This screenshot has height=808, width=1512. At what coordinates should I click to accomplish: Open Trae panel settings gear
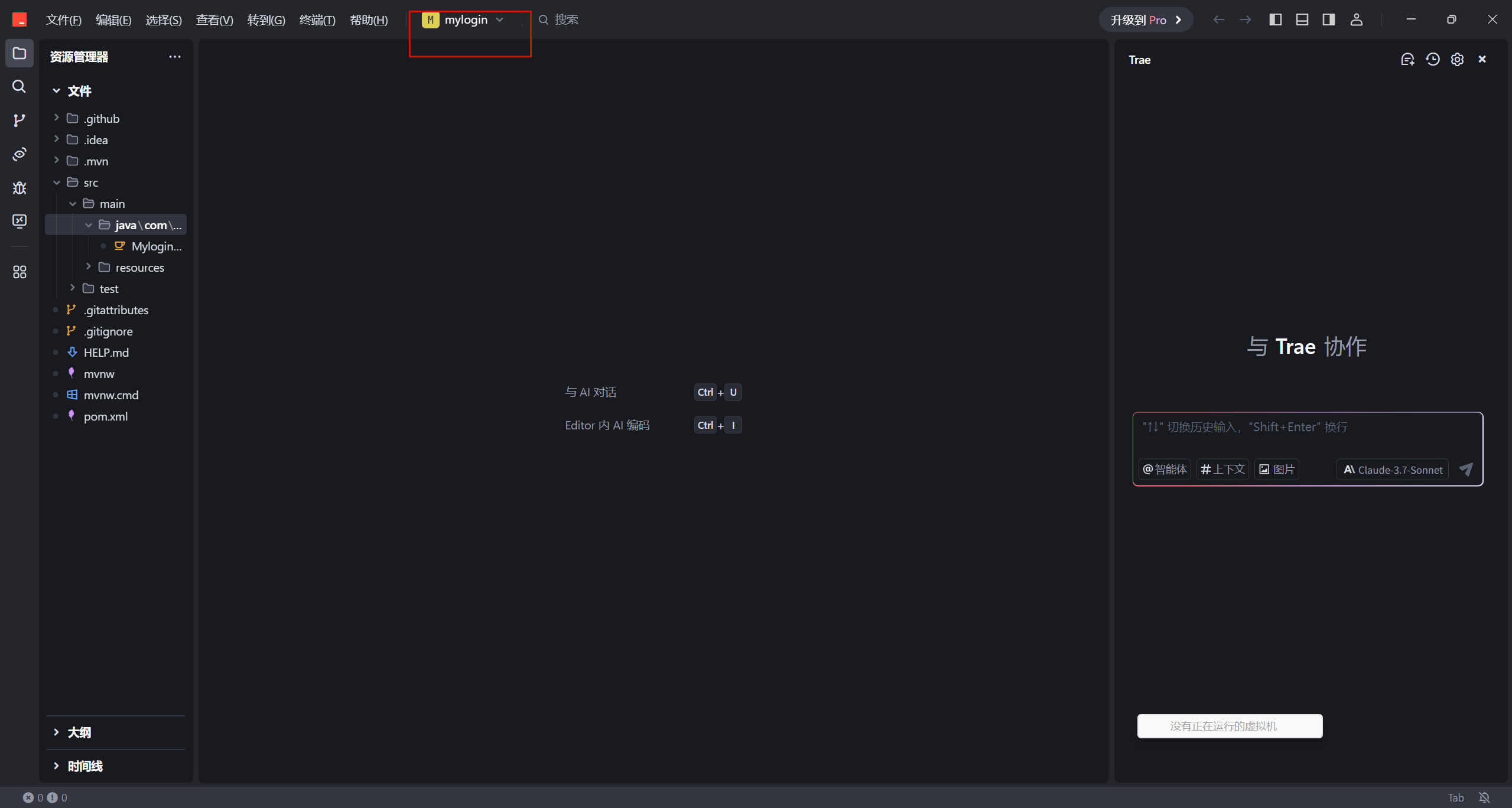(1457, 60)
